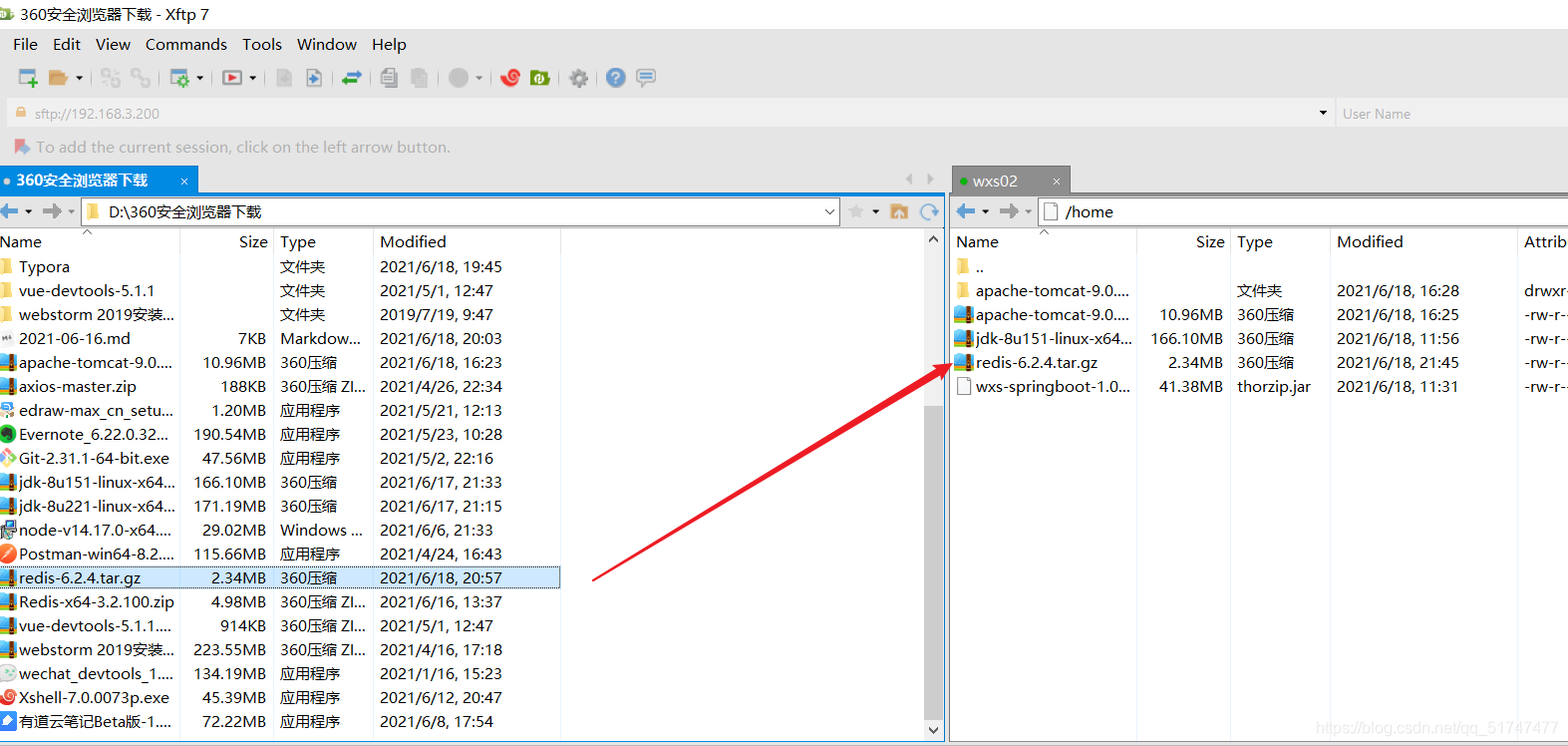Open Help question mark icon

tap(616, 78)
